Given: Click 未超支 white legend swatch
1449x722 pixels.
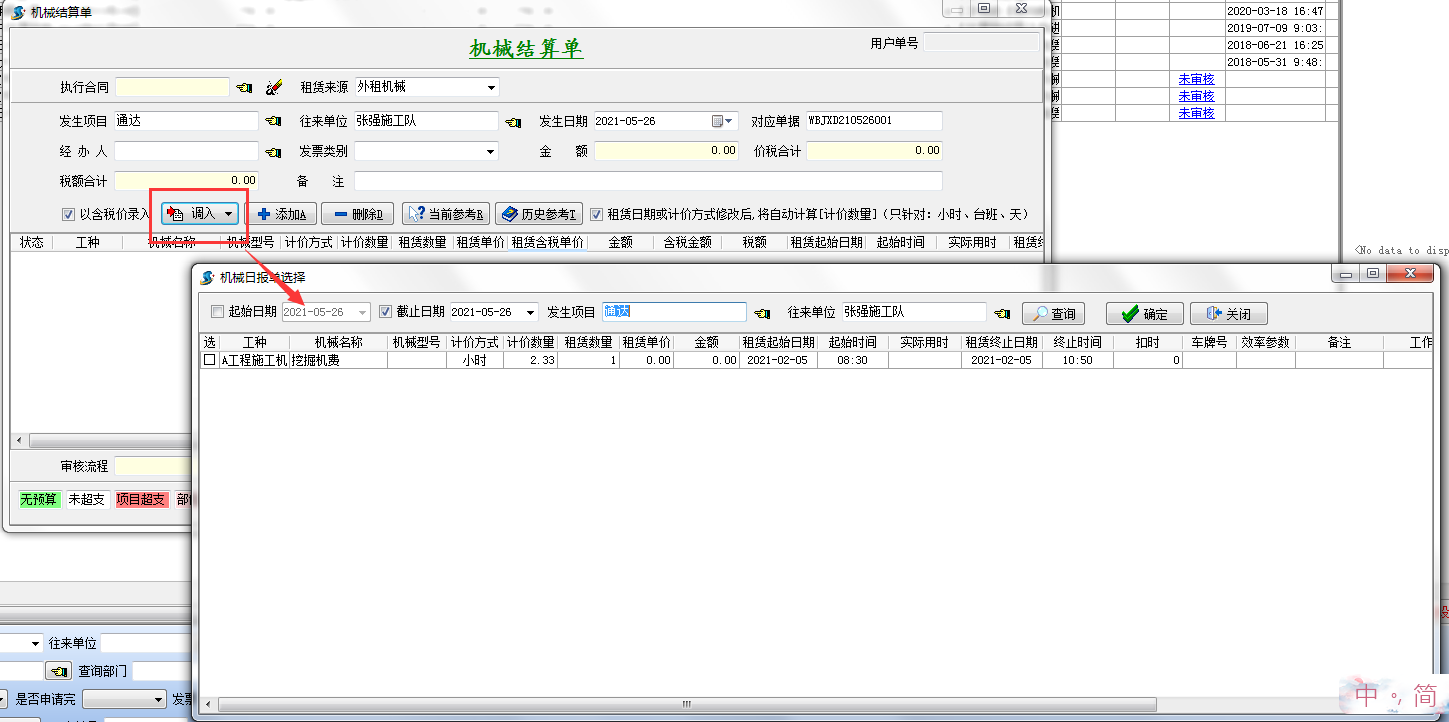Looking at the screenshot, I should point(87,499).
